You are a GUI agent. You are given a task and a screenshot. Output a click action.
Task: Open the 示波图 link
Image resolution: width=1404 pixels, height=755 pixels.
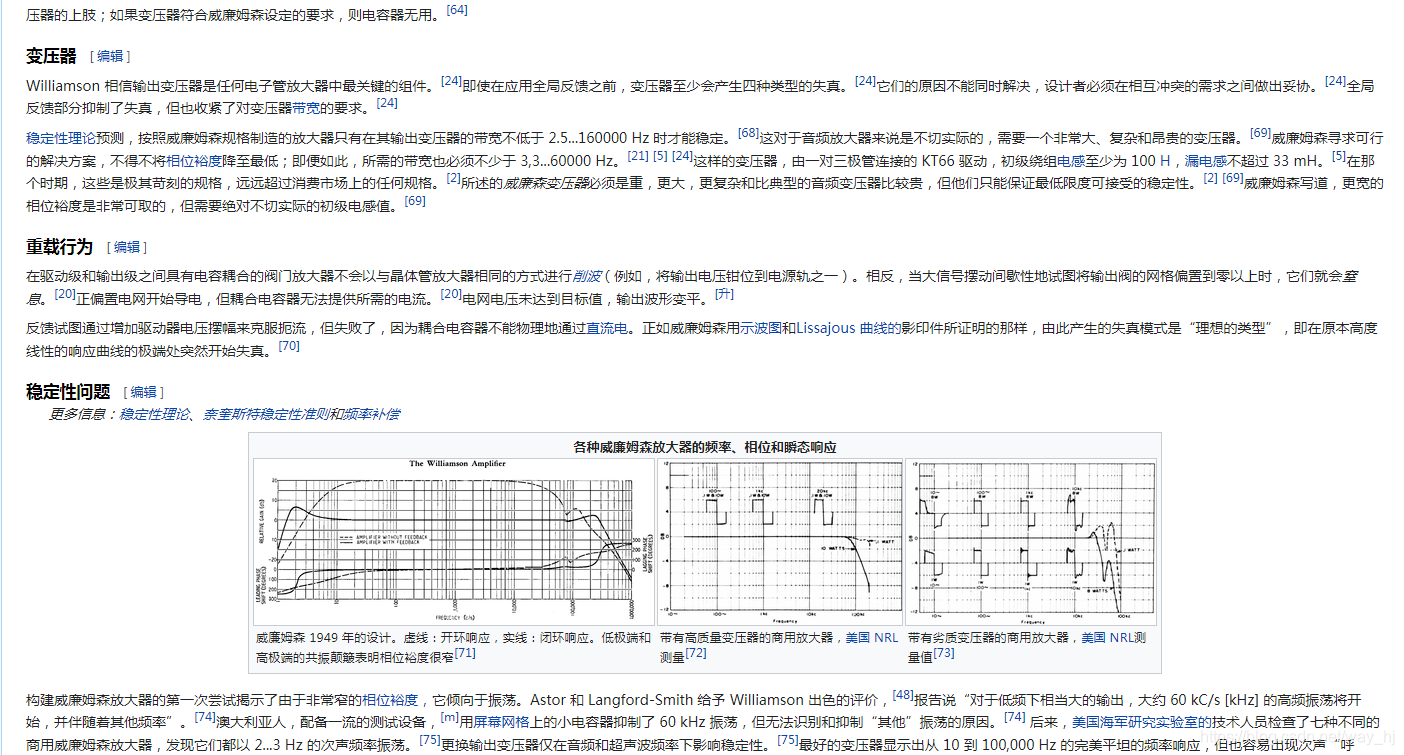point(761,328)
